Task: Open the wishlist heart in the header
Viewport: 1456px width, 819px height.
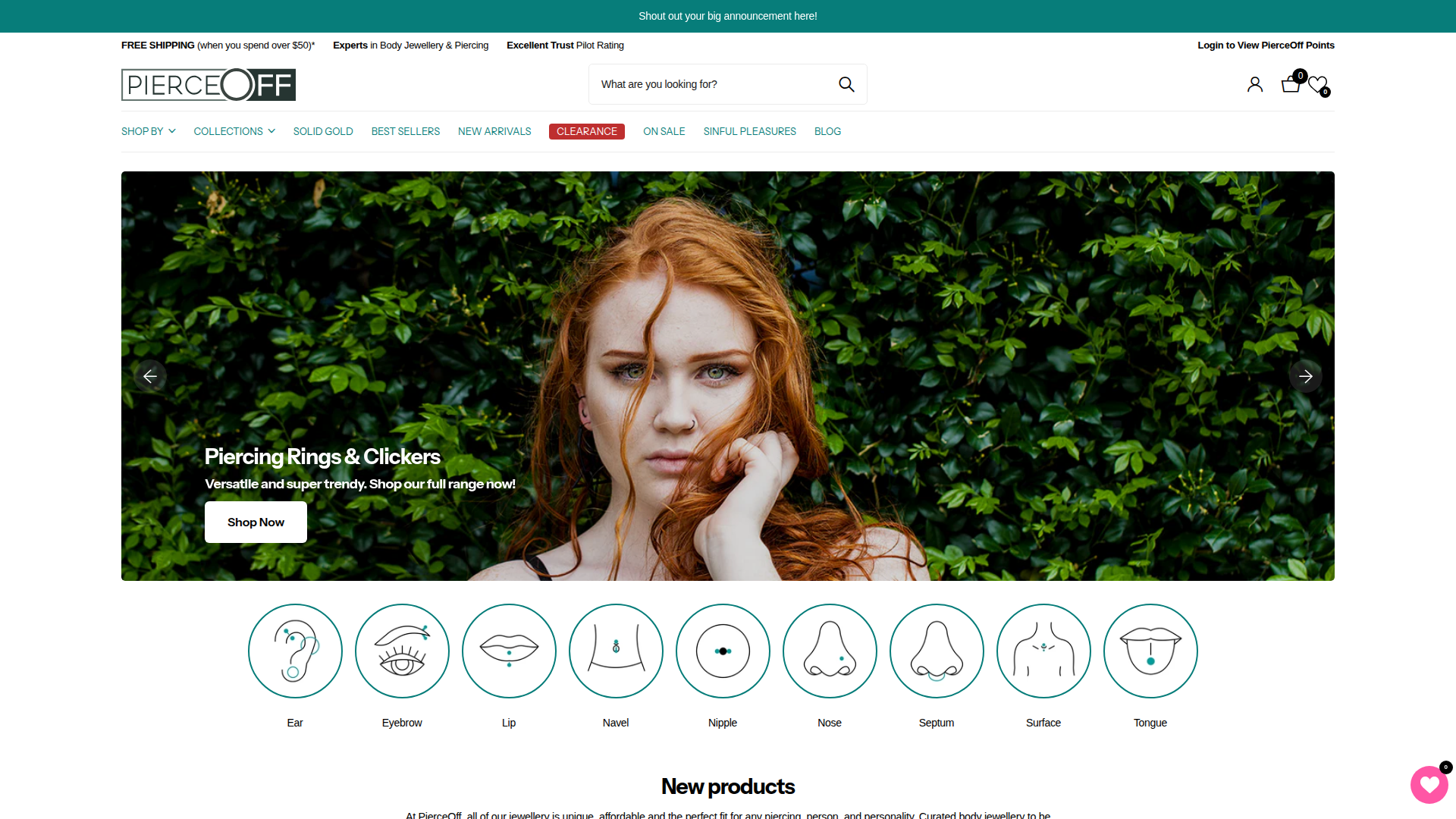Action: tap(1317, 84)
